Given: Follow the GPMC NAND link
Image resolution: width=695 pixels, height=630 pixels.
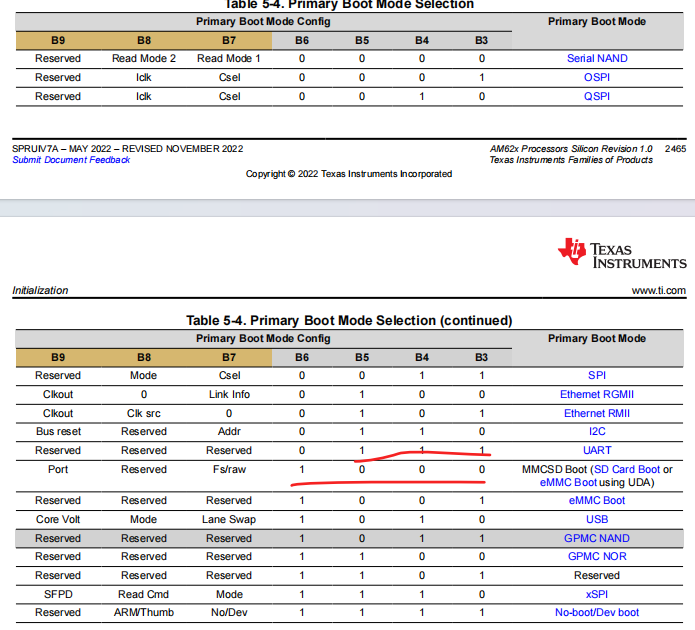Looking at the screenshot, I should [x=597, y=539].
